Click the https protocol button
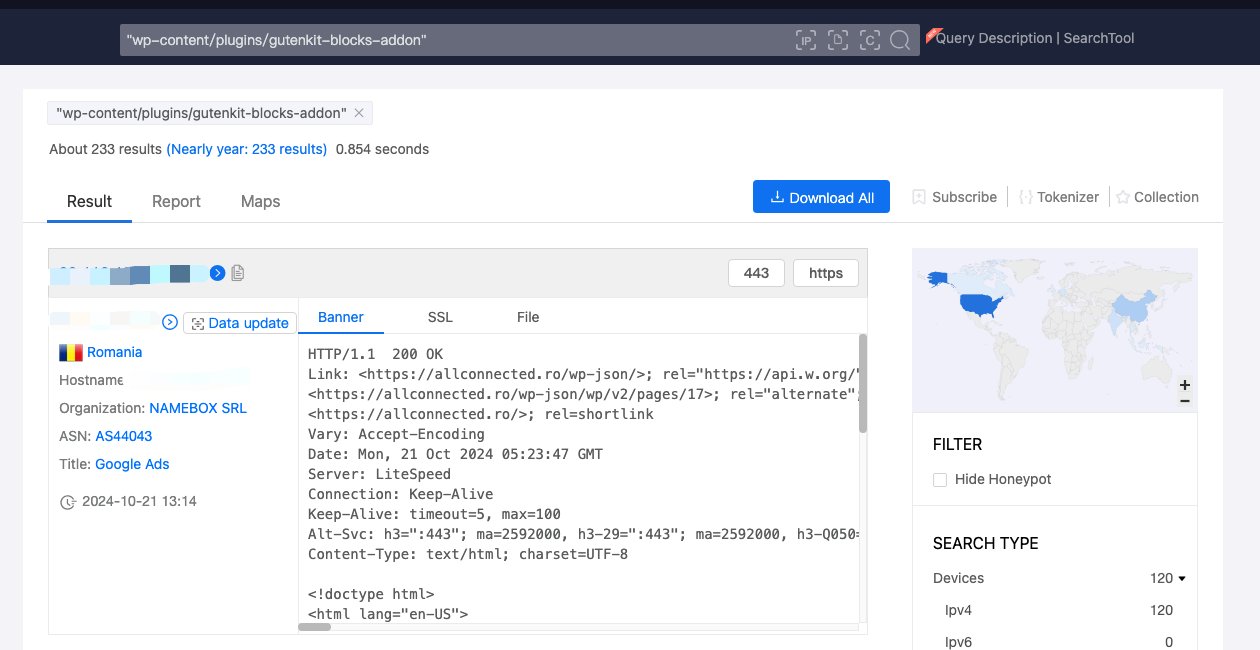Viewport: 1260px width, 650px height. click(x=826, y=272)
